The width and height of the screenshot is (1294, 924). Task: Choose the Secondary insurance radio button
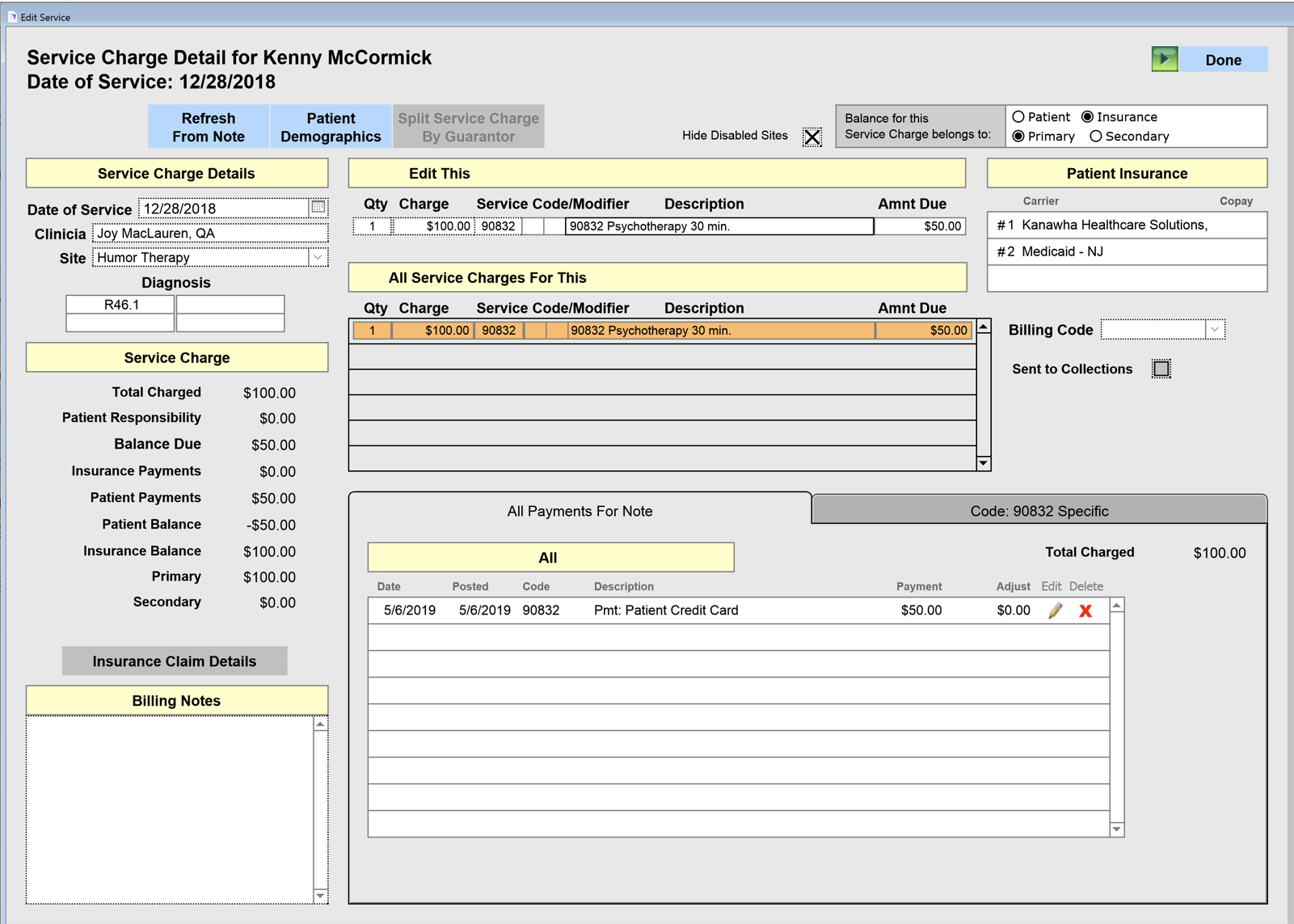click(x=1096, y=137)
